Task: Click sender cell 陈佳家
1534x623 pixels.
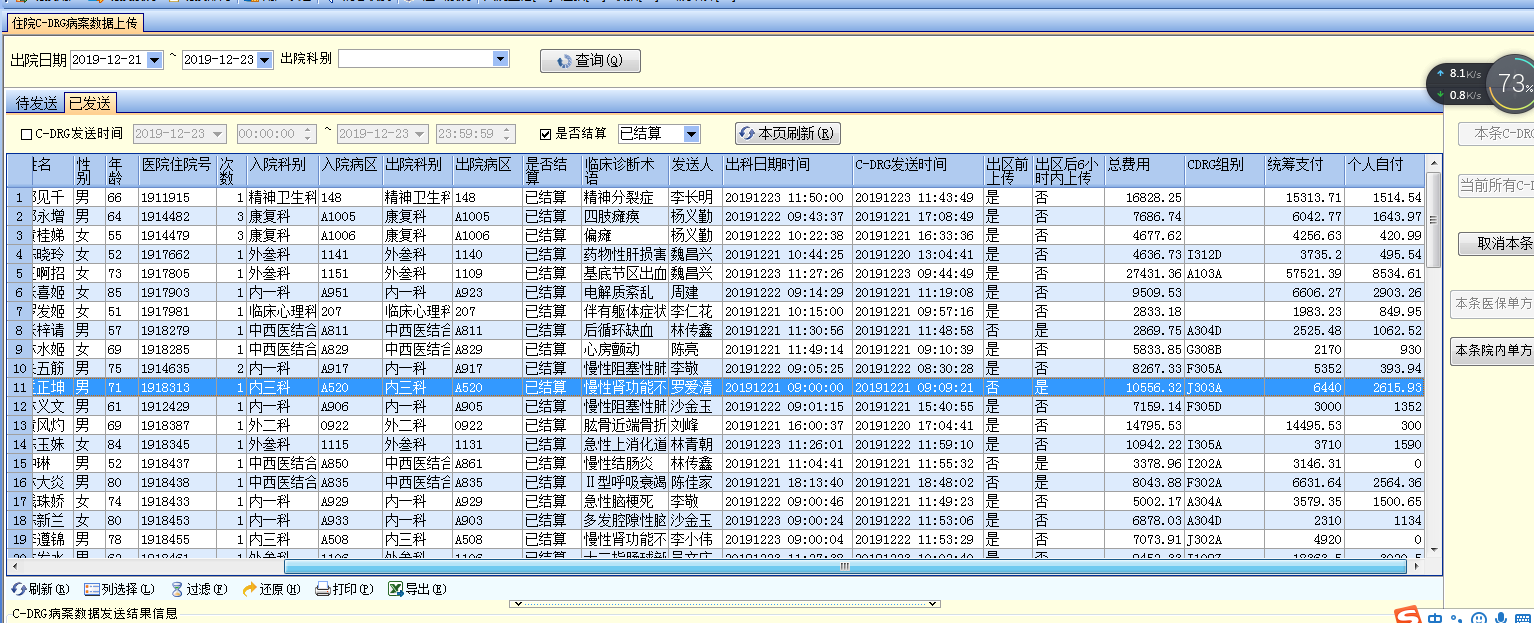Action: click(694, 483)
